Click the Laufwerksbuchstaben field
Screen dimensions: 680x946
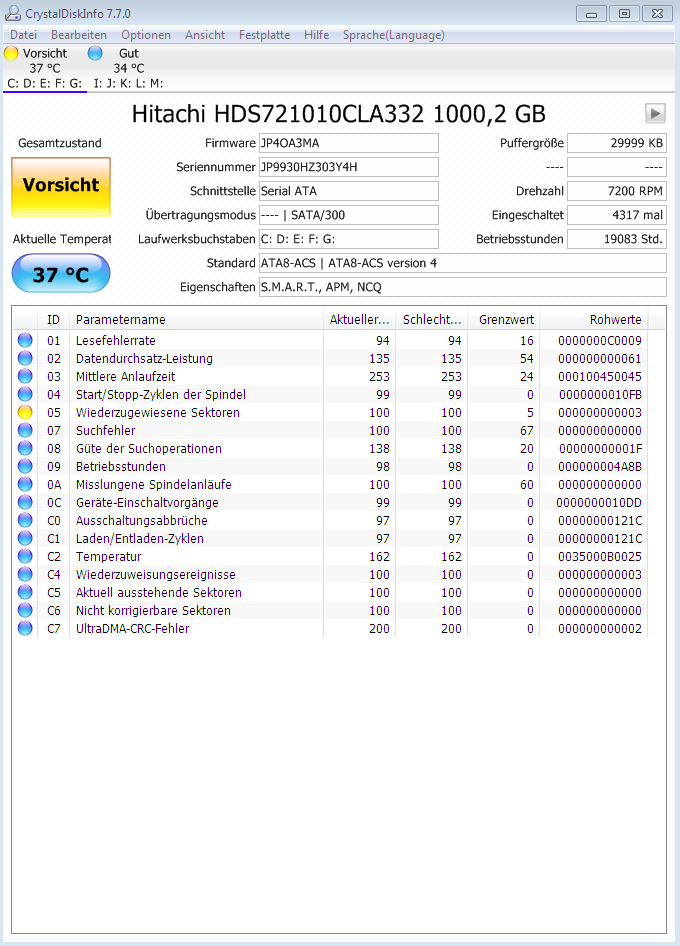point(349,239)
